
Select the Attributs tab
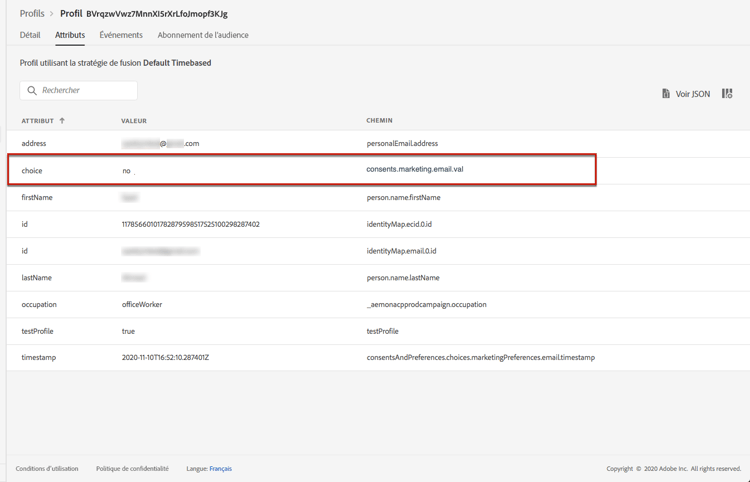click(x=70, y=35)
